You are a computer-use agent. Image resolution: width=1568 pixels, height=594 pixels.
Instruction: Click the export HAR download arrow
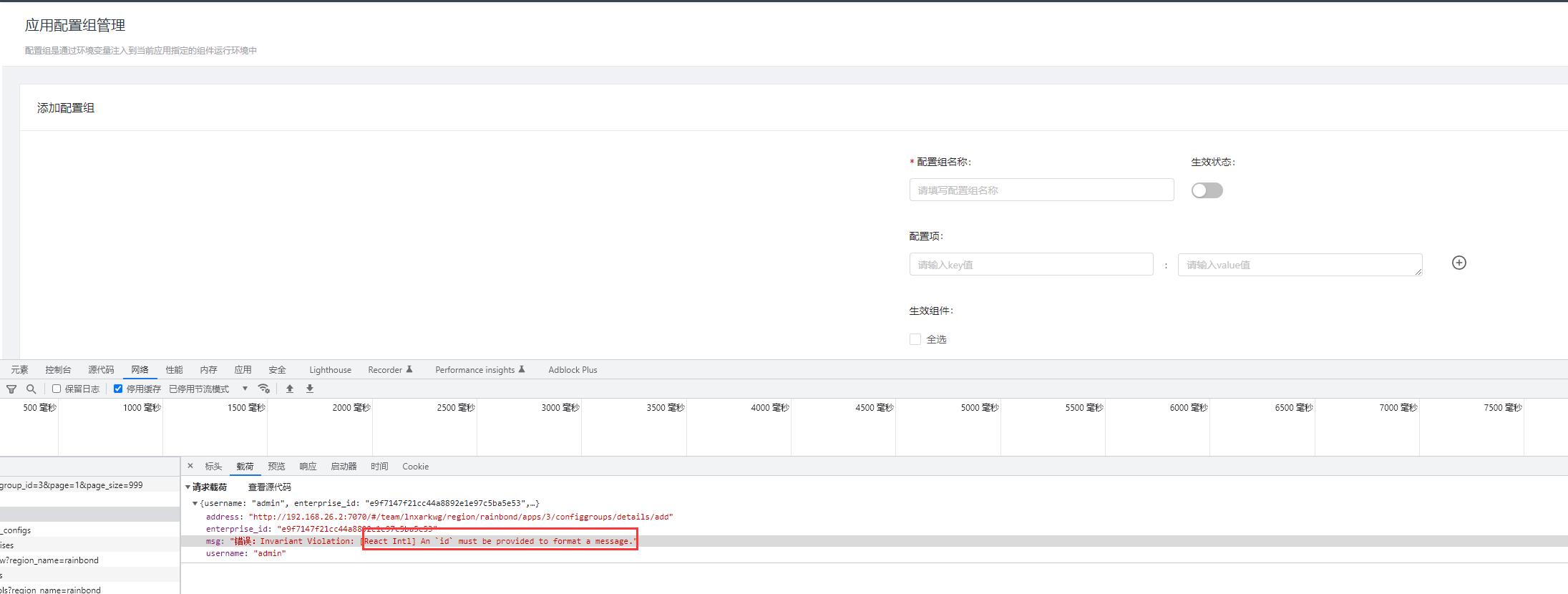pos(310,389)
